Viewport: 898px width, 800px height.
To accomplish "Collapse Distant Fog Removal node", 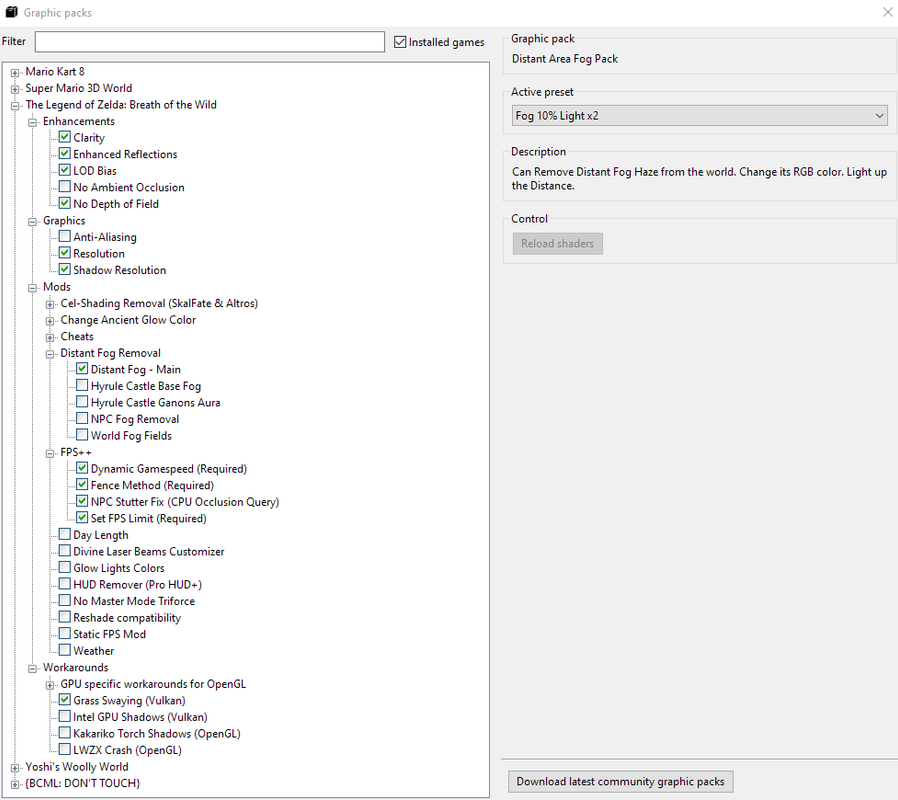I will click(x=50, y=354).
